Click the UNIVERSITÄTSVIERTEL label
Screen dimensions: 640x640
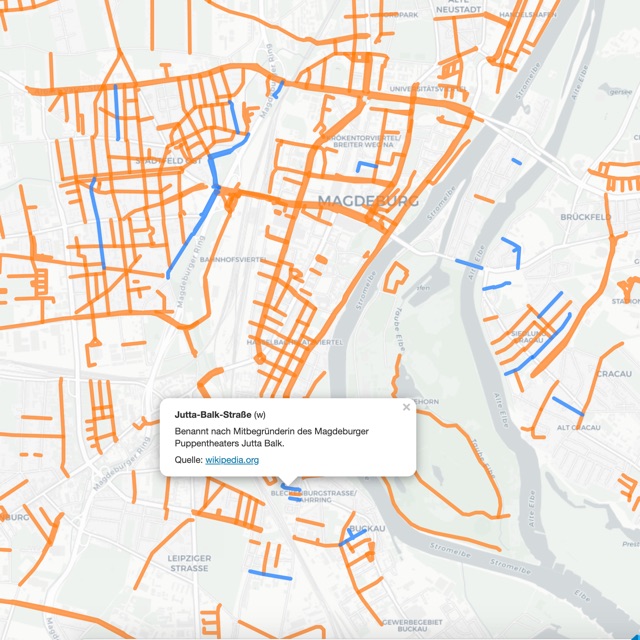tap(428, 89)
